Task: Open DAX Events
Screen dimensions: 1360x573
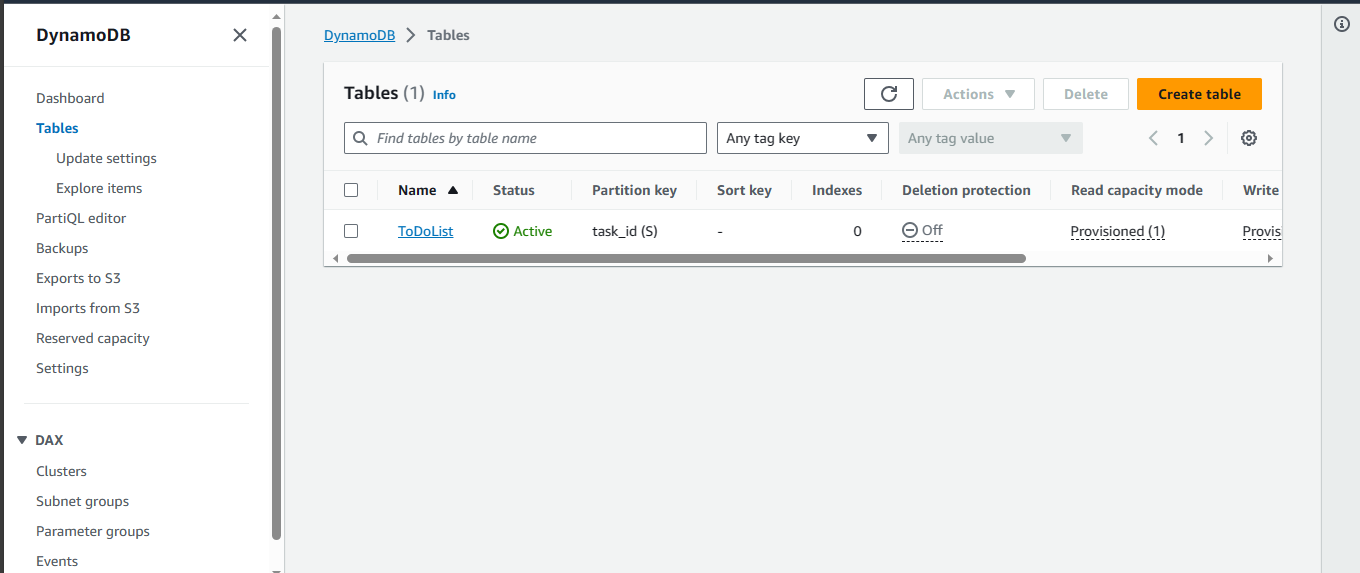Action: click(57, 561)
